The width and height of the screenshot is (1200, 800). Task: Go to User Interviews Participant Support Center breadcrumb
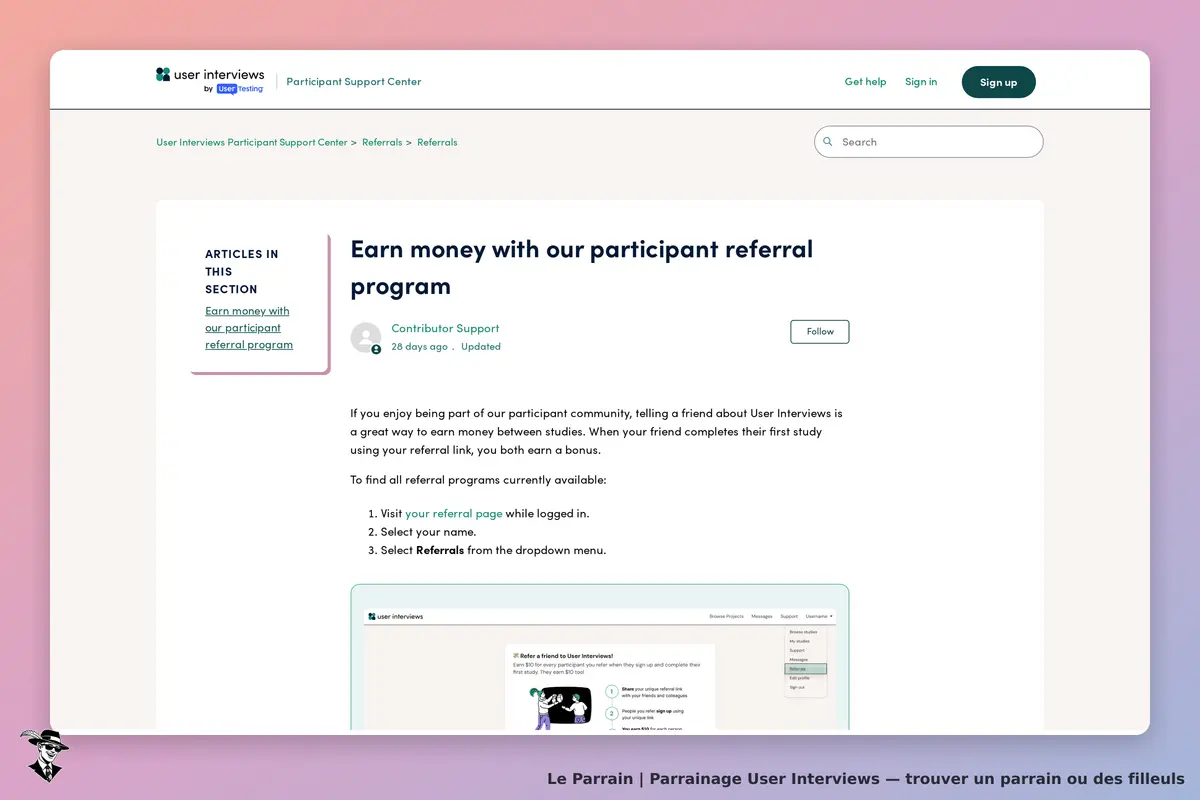252,142
